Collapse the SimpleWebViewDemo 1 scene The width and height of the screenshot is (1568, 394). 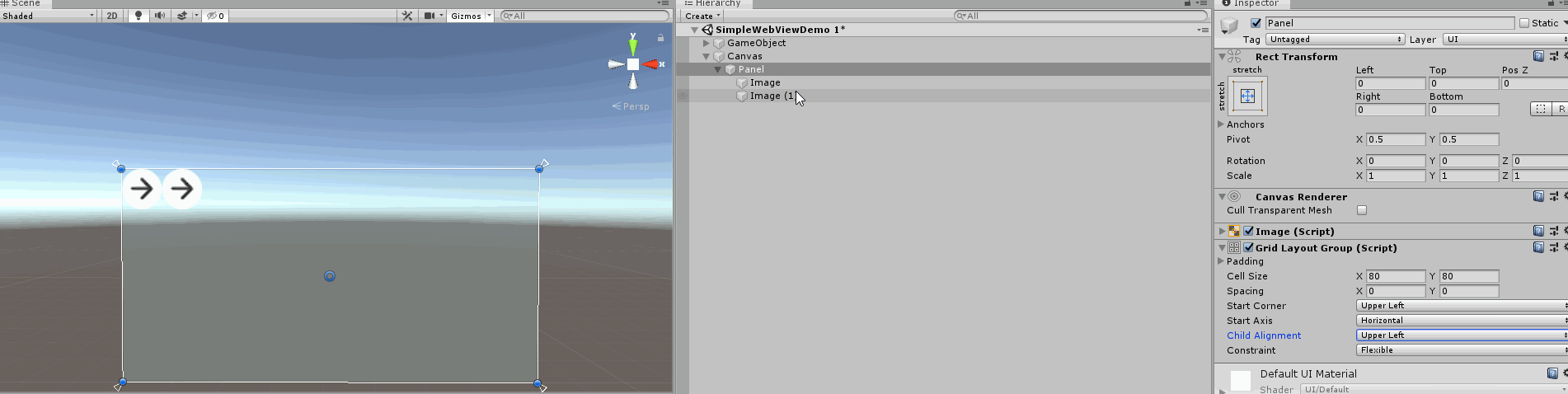(695, 30)
